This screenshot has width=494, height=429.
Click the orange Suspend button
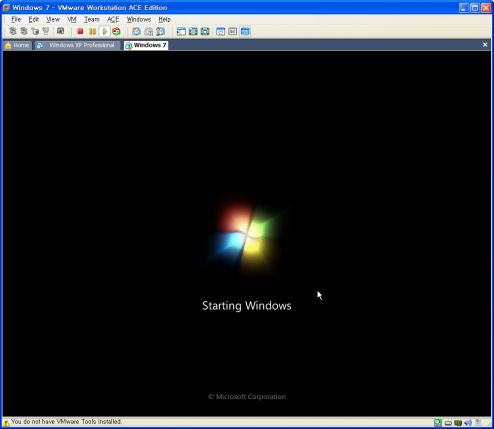(x=92, y=31)
